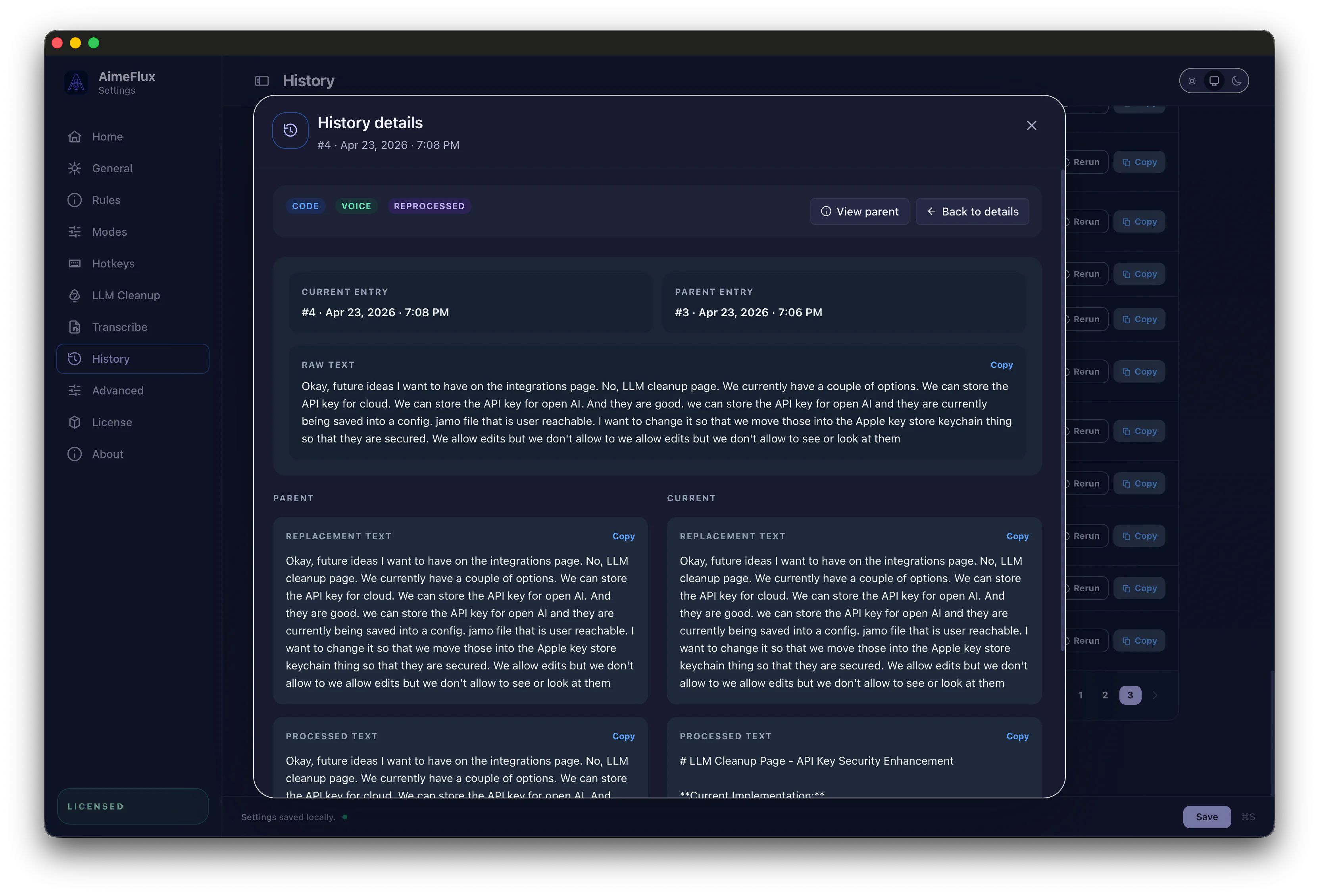Open the Modes section
1319x896 pixels.
pos(133,232)
